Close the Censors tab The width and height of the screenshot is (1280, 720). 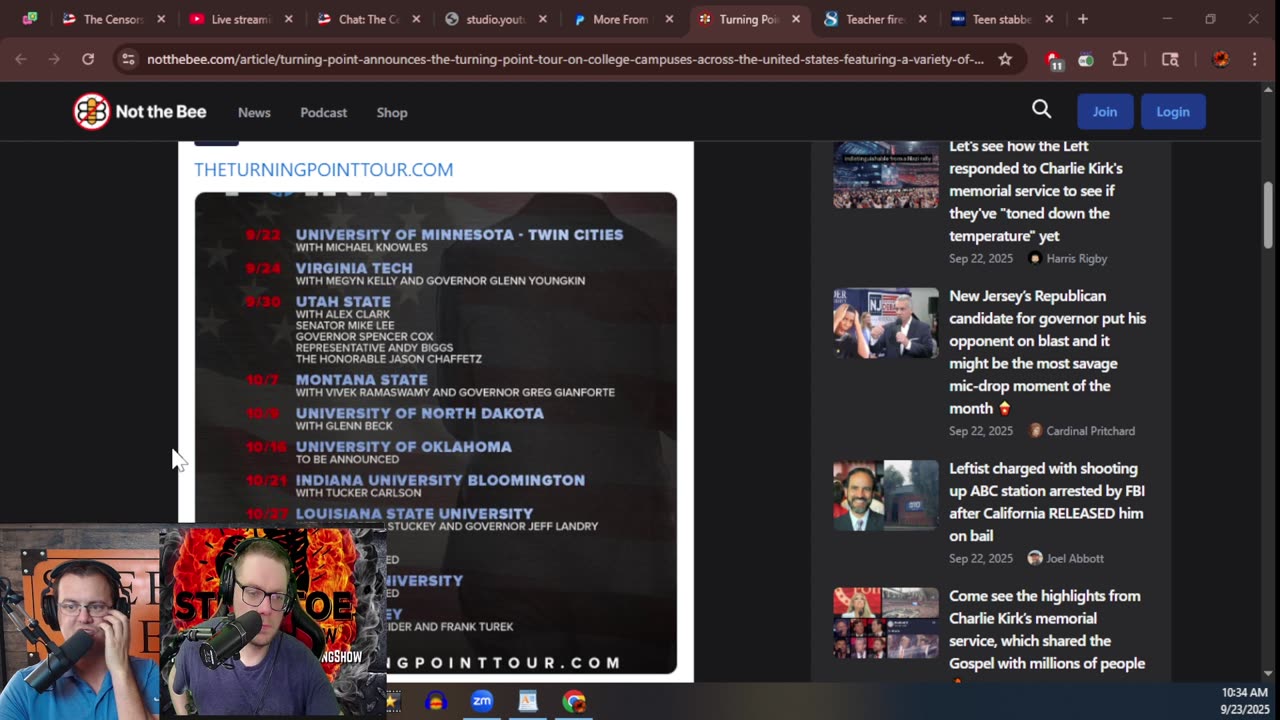[161, 19]
